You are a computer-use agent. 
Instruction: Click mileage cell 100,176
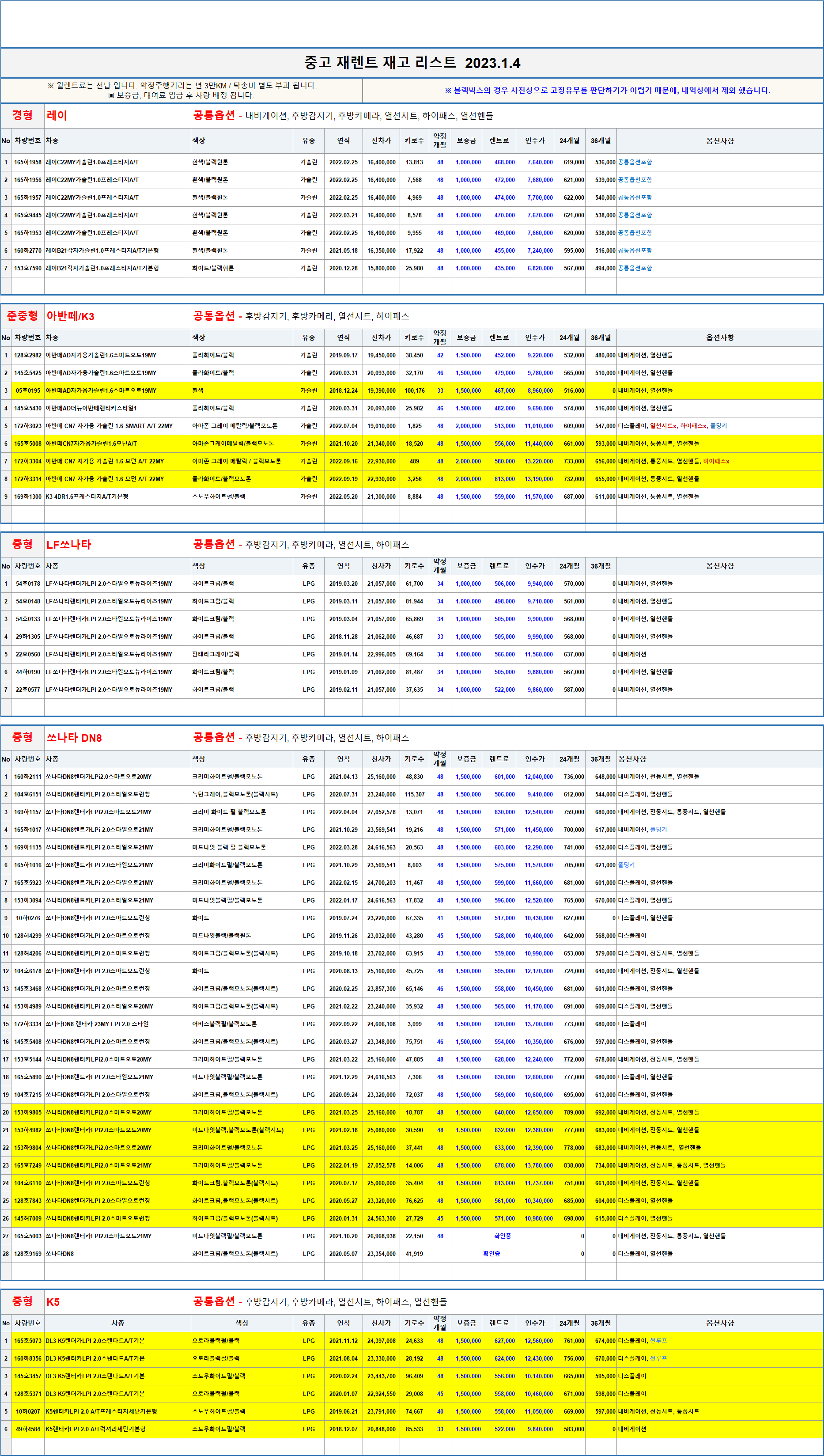coord(414,391)
